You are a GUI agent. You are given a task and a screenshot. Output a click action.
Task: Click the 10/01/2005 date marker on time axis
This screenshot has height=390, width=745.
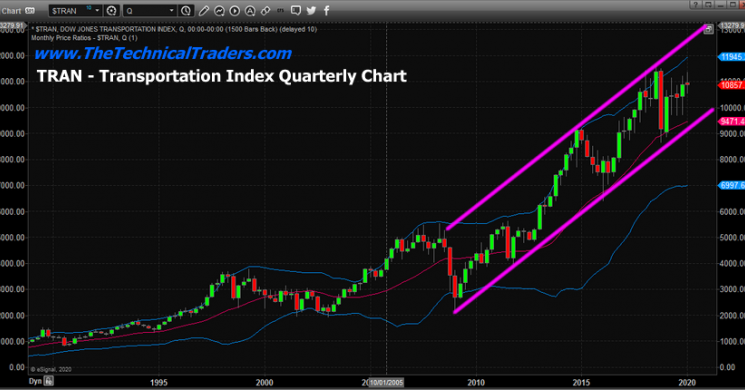[386, 382]
